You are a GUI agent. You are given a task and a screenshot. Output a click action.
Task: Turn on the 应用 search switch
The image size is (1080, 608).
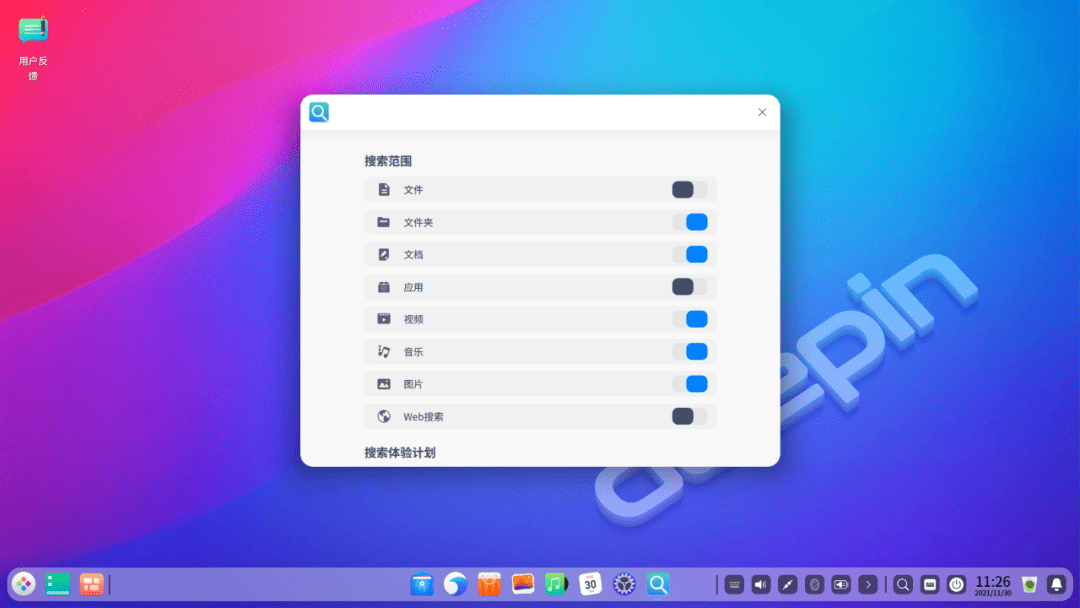pos(689,286)
